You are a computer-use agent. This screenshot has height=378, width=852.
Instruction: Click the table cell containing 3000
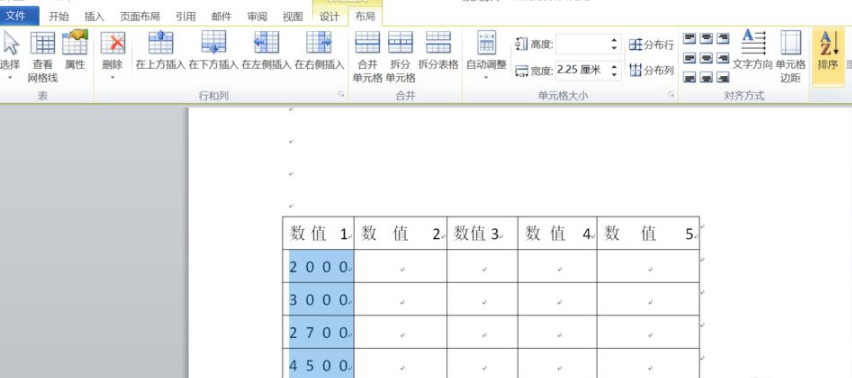[318, 299]
